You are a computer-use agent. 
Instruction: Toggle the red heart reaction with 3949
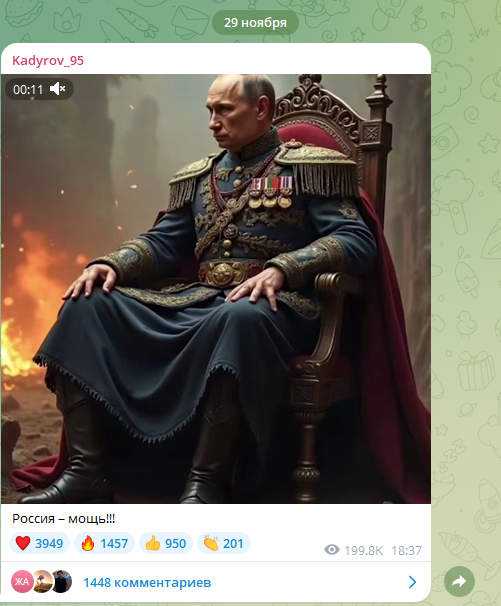(39, 543)
